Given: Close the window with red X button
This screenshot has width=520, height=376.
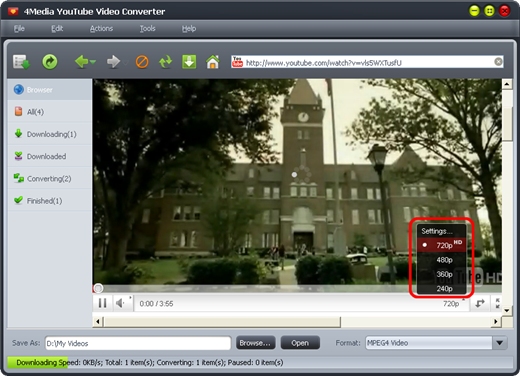Looking at the screenshot, I should tap(505, 11).
